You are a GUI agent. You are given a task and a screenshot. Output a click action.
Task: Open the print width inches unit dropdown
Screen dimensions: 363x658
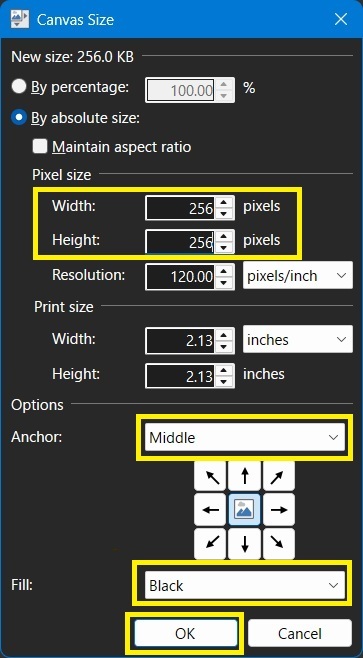coord(298,339)
